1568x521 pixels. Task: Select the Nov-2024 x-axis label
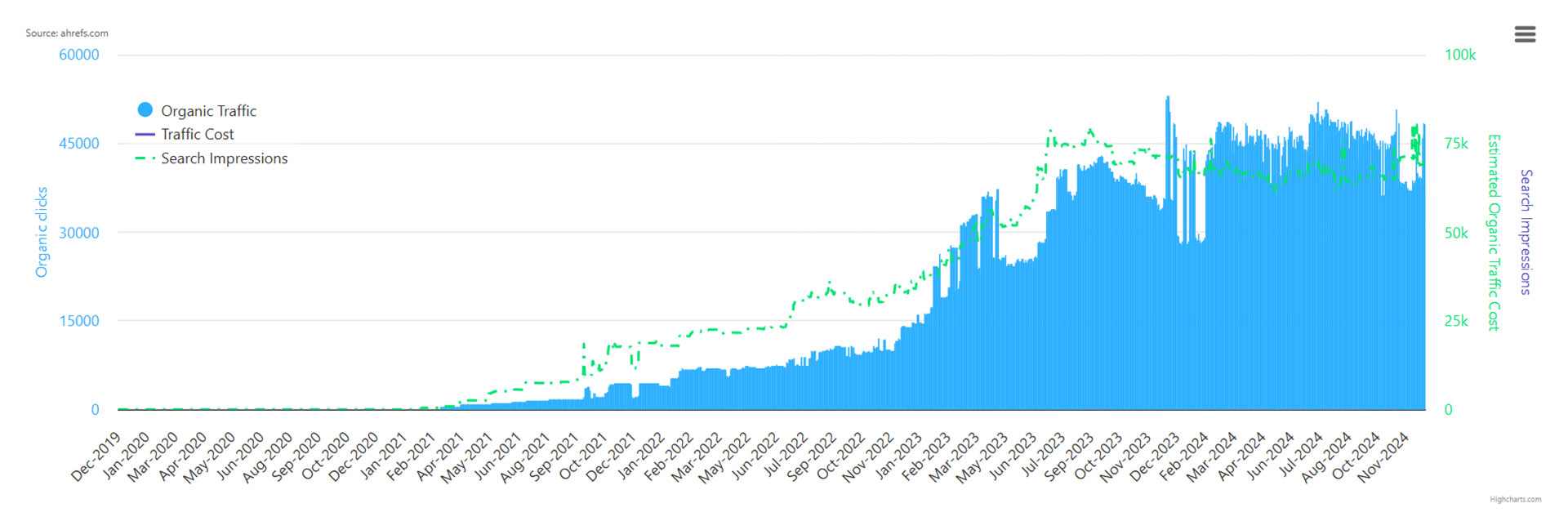(x=1383, y=456)
